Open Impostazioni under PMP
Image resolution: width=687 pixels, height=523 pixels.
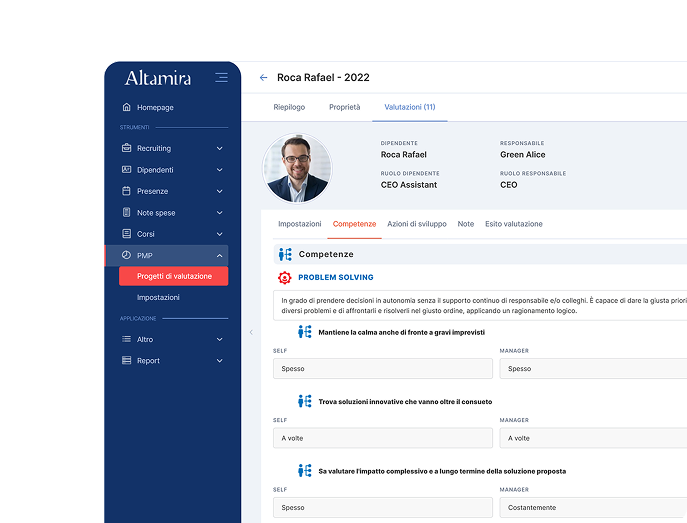158,297
